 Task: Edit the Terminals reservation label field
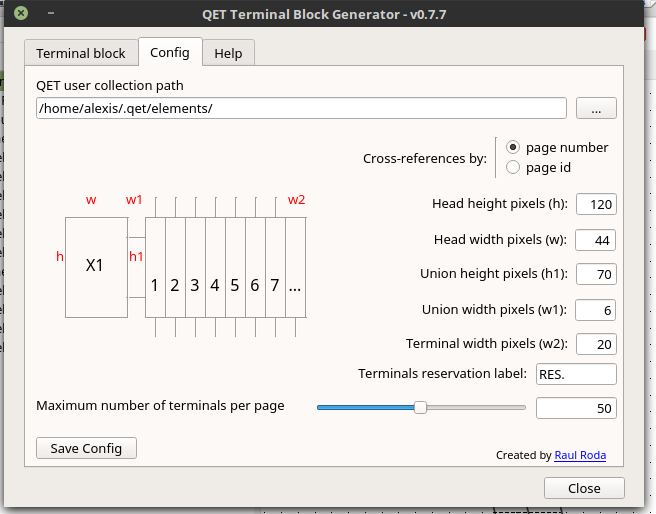click(576, 374)
